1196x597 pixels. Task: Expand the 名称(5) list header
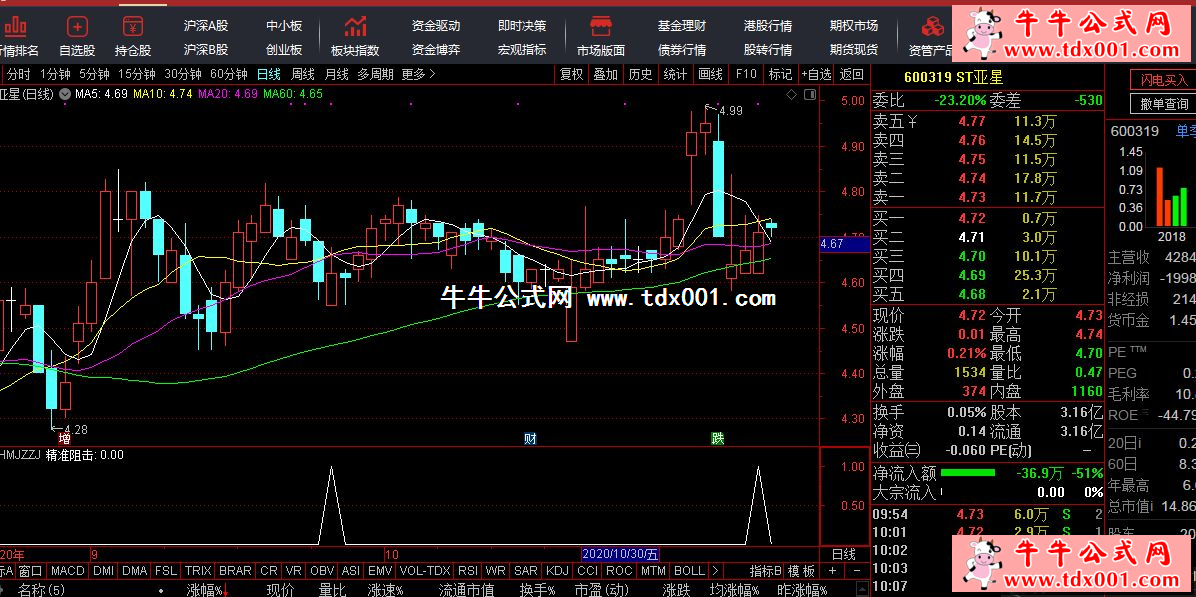tap(41, 589)
